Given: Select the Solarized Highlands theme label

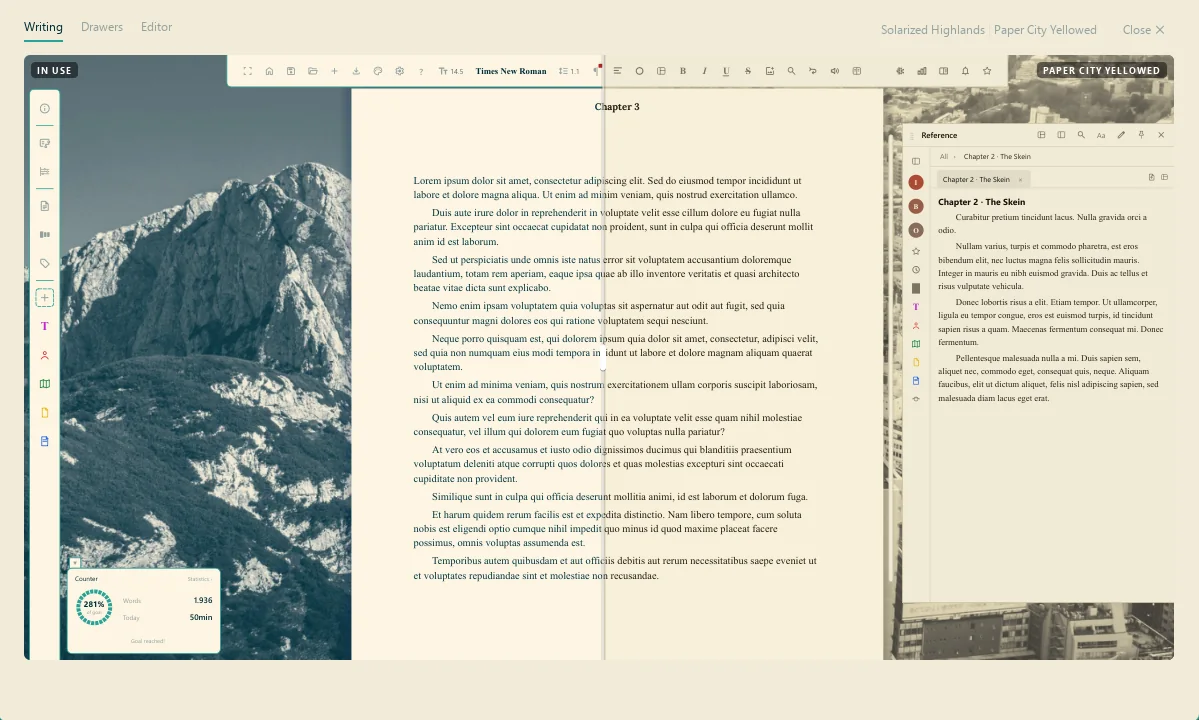Looking at the screenshot, I should (x=932, y=30).
